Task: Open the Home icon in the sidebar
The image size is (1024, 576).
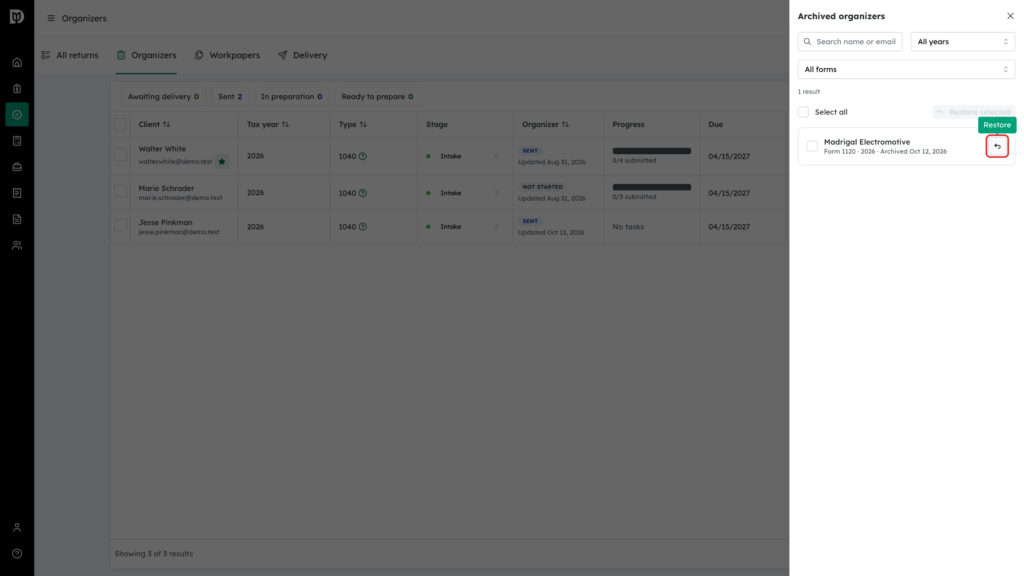Action: click(17, 63)
